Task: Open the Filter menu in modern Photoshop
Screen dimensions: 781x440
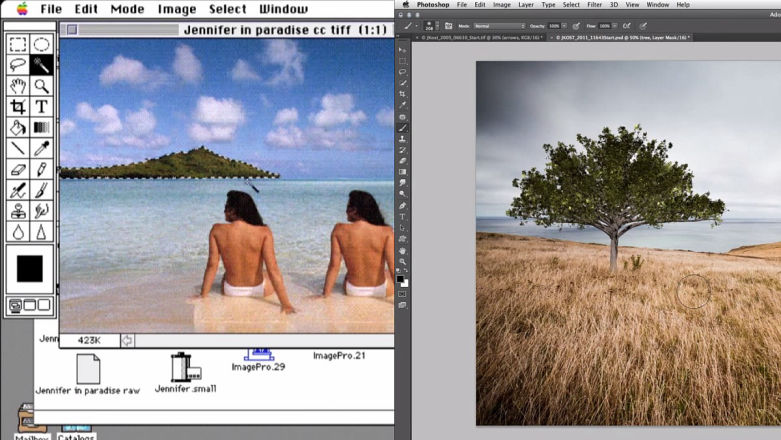Action: pos(594,4)
